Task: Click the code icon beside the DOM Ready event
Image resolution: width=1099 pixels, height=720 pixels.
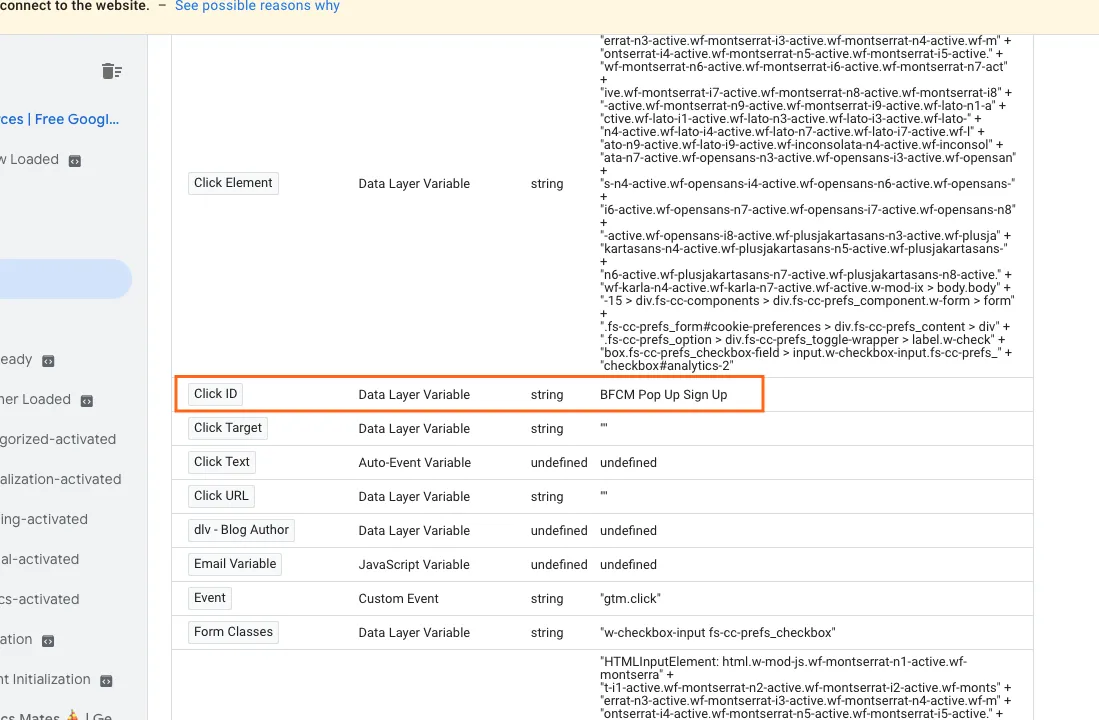Action: click(48, 361)
